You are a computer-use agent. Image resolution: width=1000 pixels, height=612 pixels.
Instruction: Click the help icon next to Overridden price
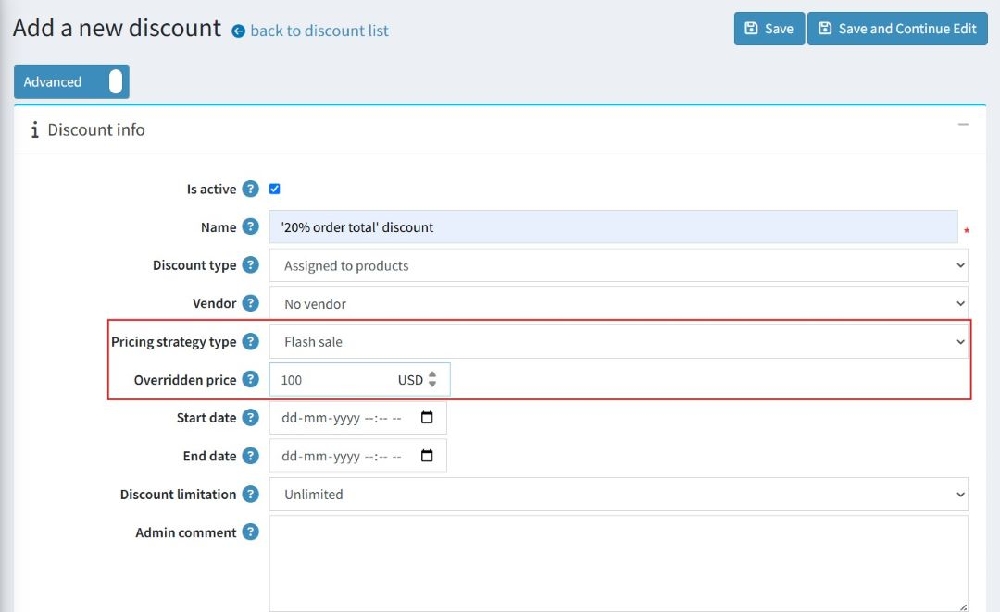coord(251,379)
